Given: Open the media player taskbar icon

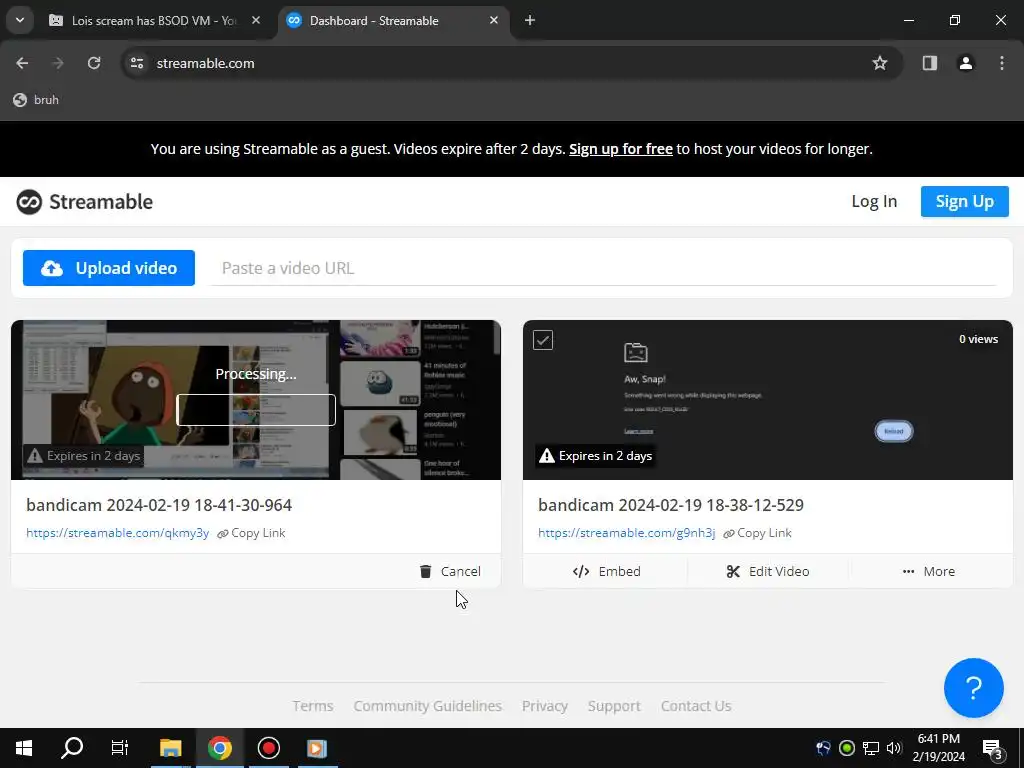Looking at the screenshot, I should (317, 748).
